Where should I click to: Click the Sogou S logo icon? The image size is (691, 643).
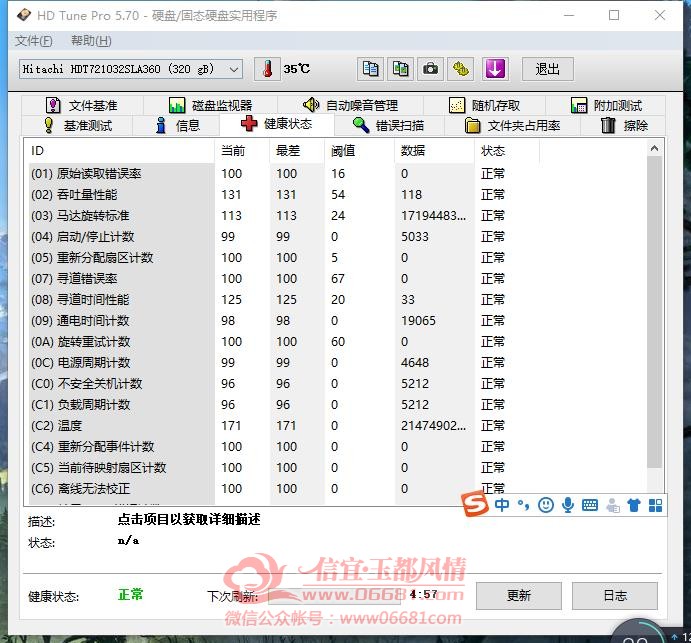pyautogui.click(x=475, y=504)
